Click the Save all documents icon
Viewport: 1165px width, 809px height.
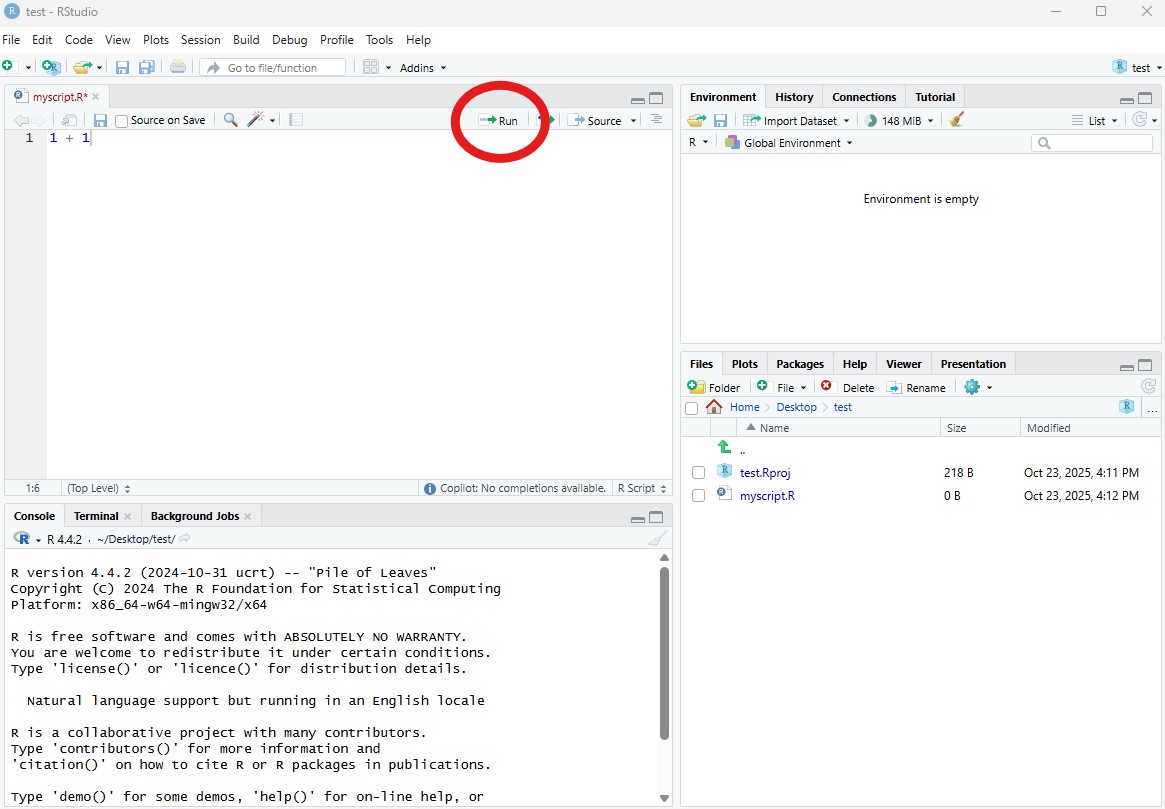coord(146,67)
